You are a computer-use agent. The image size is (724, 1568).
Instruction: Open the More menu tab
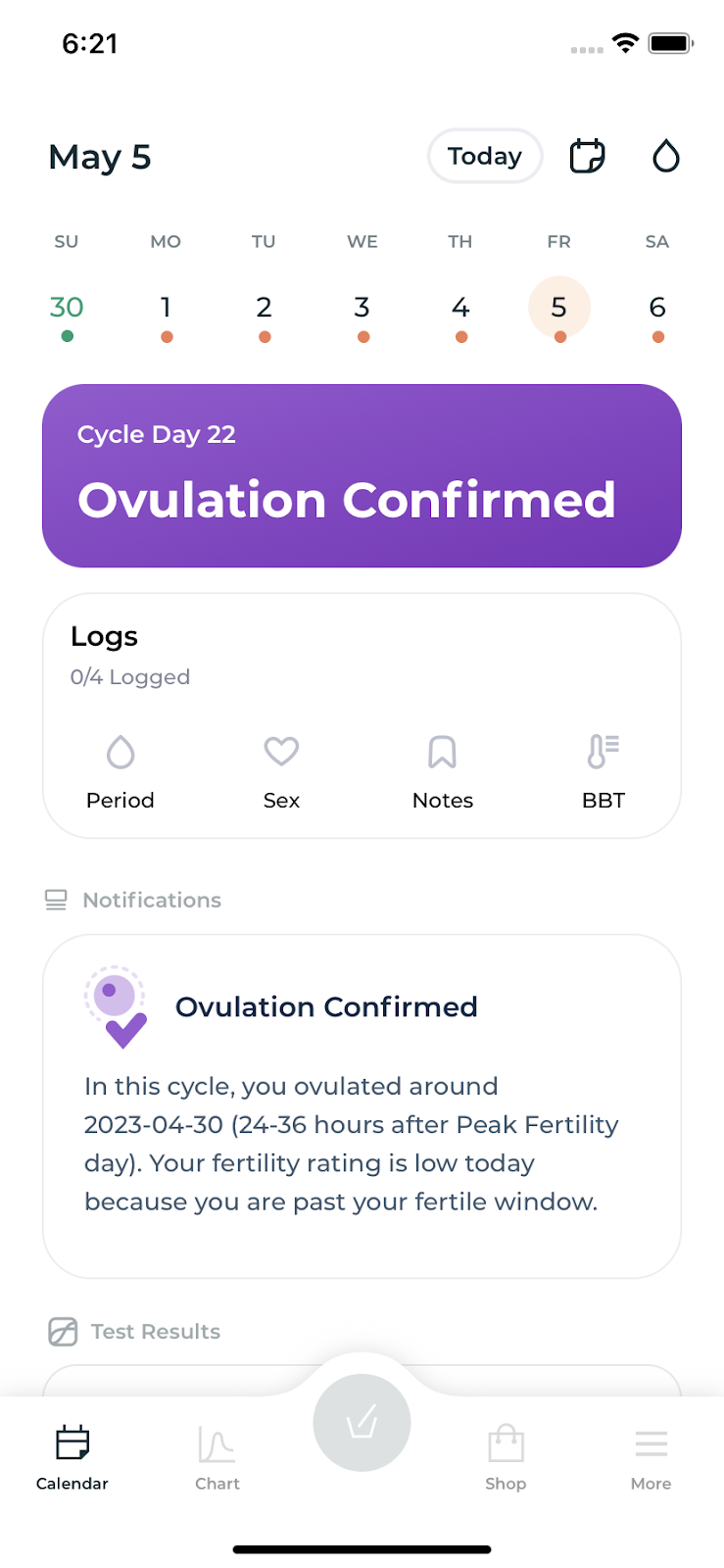pyautogui.click(x=651, y=1457)
